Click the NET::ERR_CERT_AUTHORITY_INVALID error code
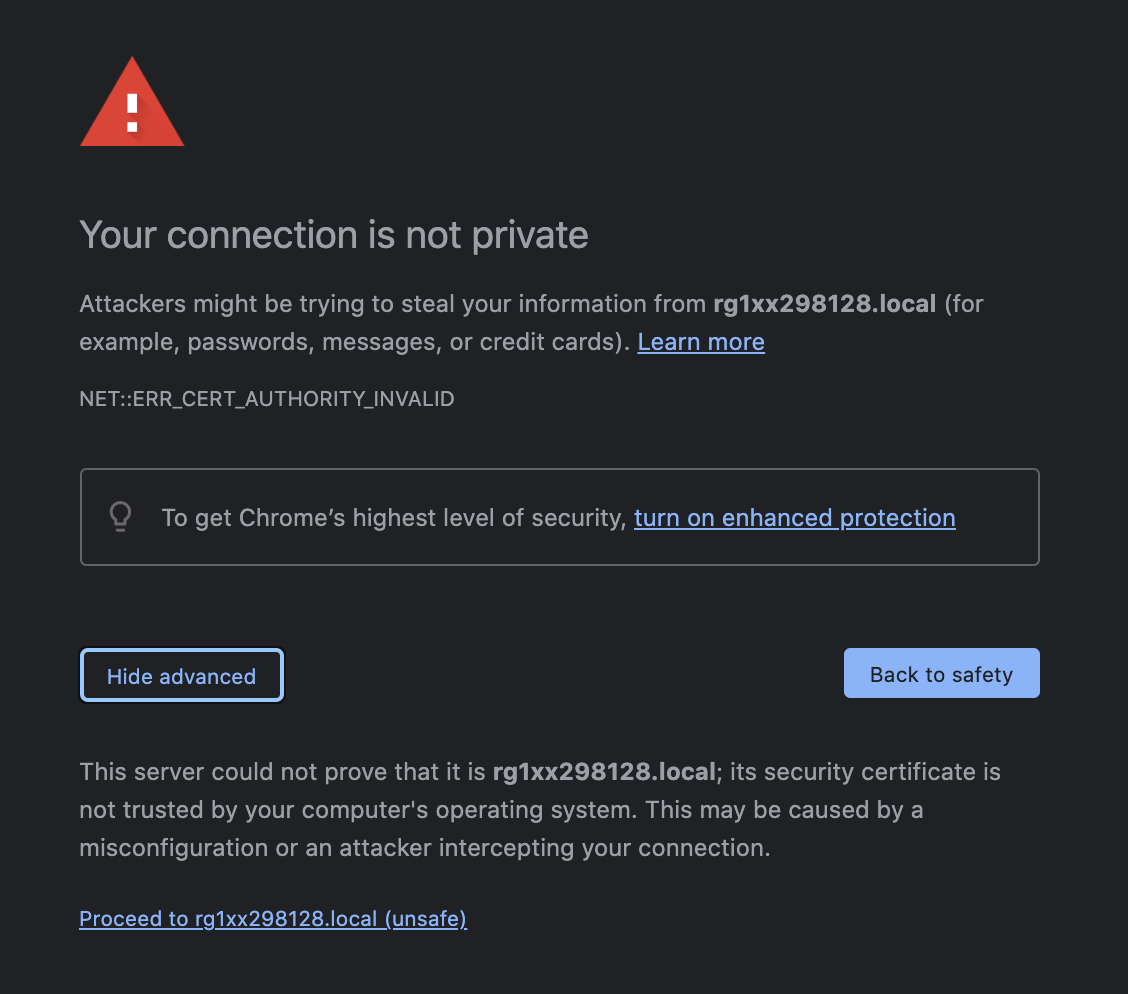This screenshot has width=1128, height=994. pyautogui.click(x=266, y=398)
